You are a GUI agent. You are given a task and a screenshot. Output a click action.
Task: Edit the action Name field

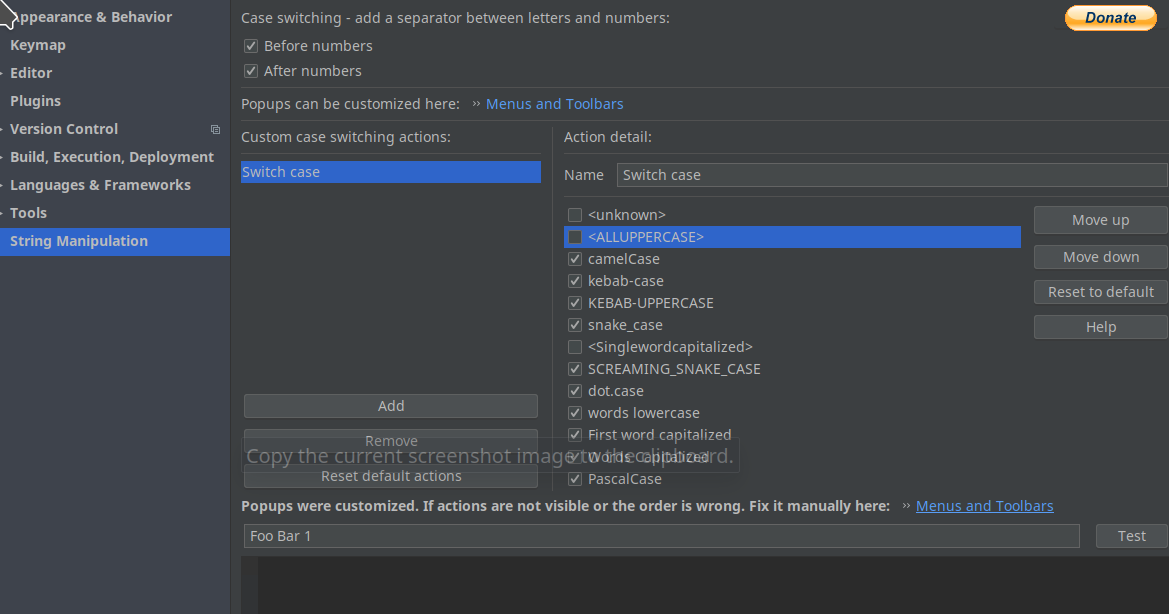coord(892,175)
